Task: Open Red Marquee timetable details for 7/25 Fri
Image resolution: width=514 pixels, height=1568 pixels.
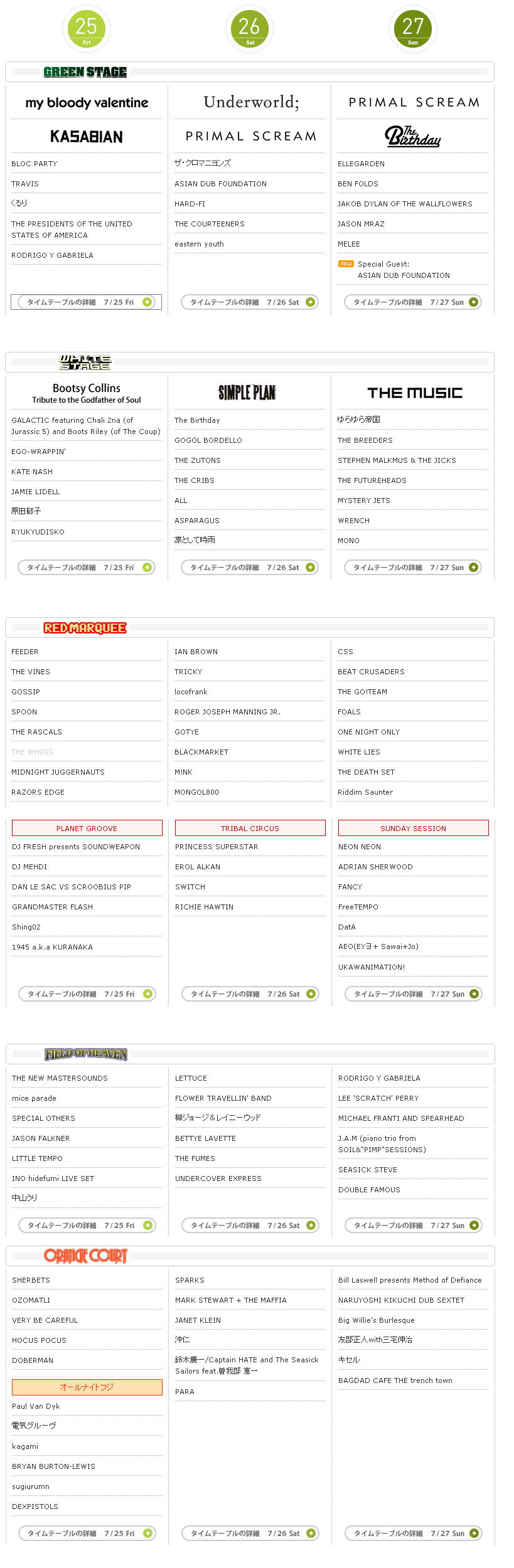Action: (x=87, y=994)
